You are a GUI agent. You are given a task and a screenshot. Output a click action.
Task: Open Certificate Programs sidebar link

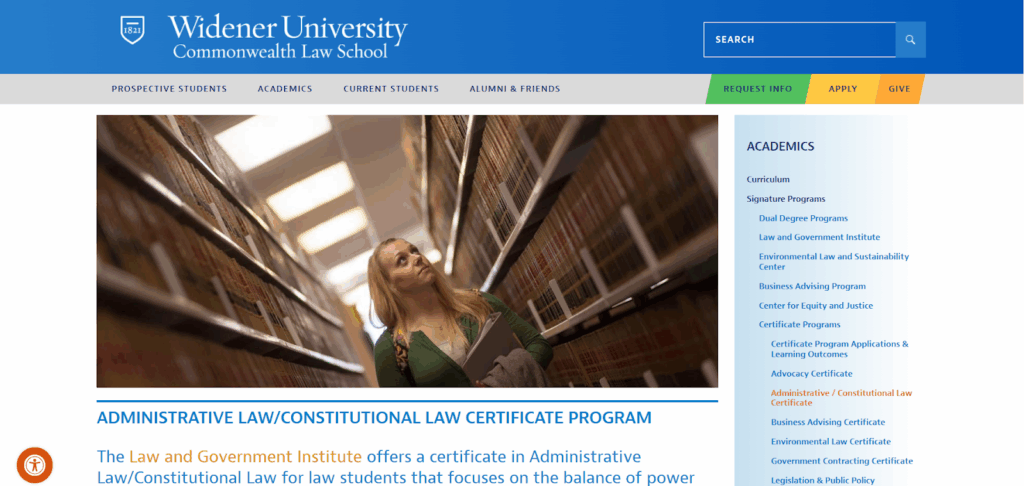coord(799,325)
